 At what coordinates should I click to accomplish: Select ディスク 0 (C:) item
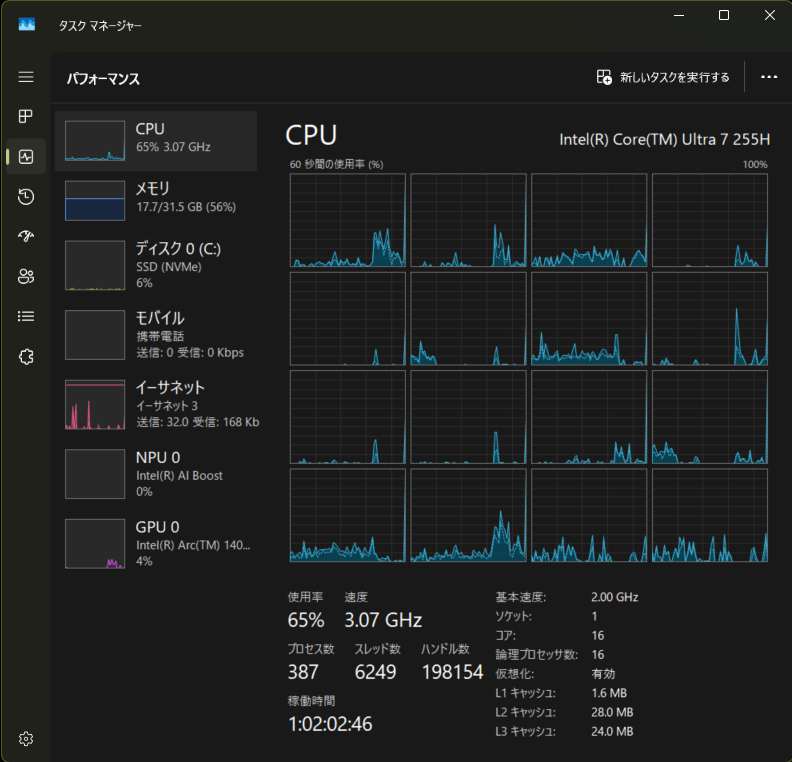[x=156, y=265]
